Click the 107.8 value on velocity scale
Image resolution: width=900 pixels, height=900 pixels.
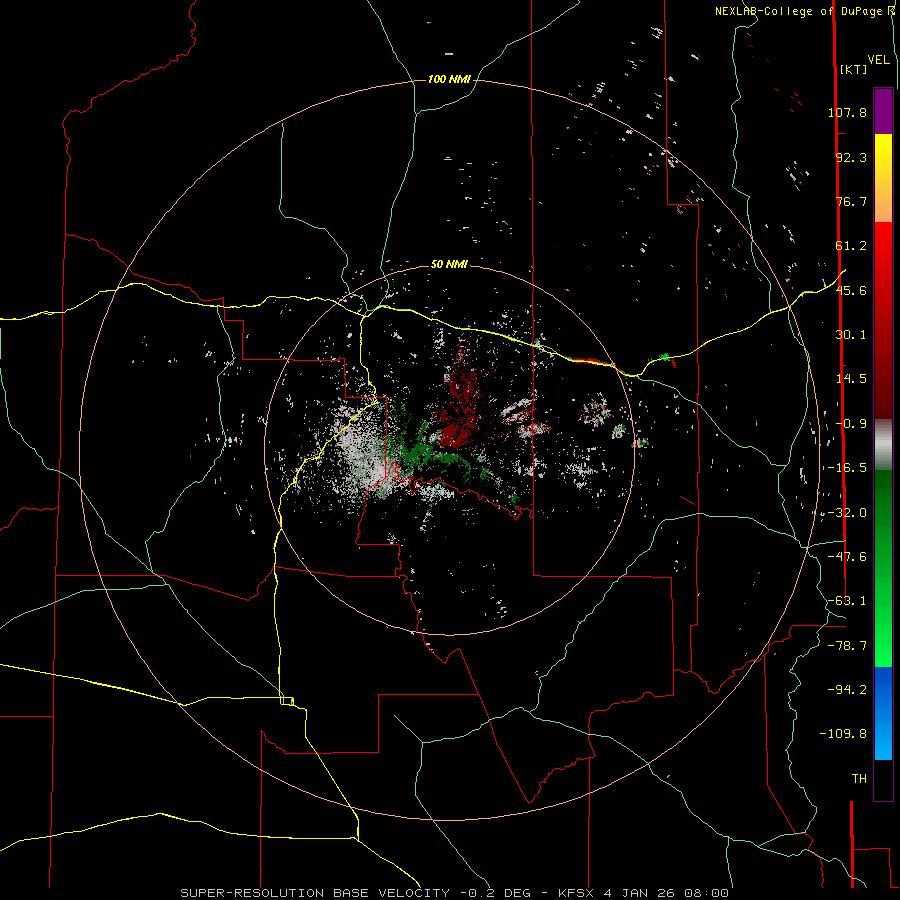pyautogui.click(x=847, y=112)
